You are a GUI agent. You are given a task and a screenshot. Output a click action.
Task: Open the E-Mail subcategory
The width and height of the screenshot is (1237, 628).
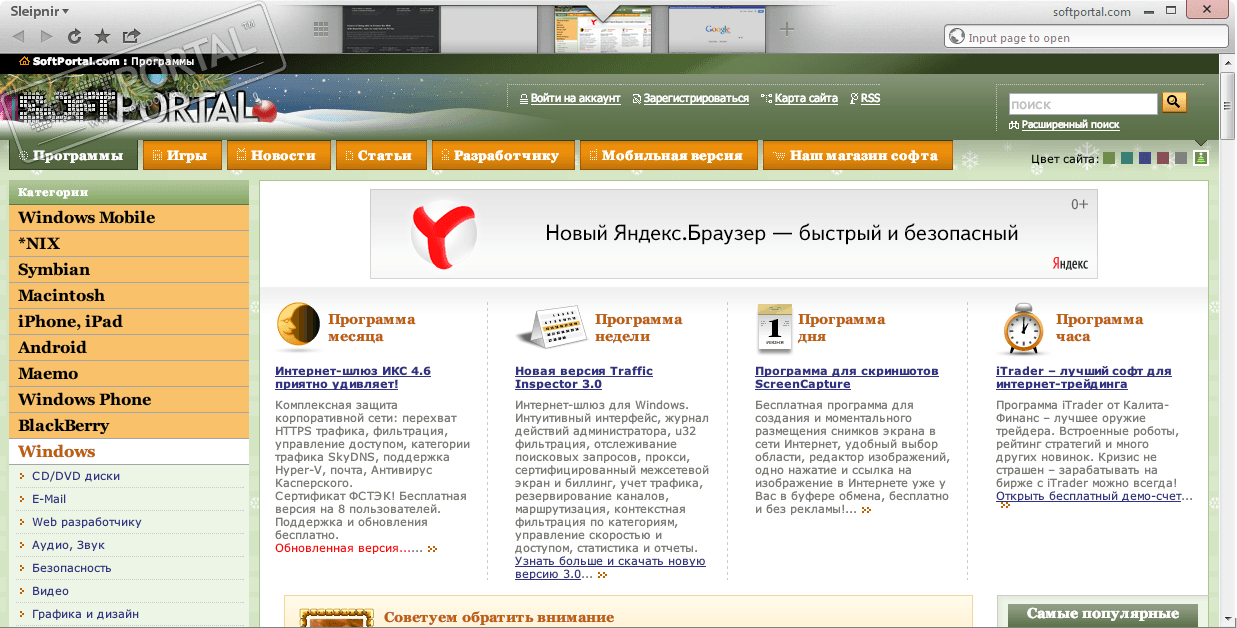pos(49,499)
